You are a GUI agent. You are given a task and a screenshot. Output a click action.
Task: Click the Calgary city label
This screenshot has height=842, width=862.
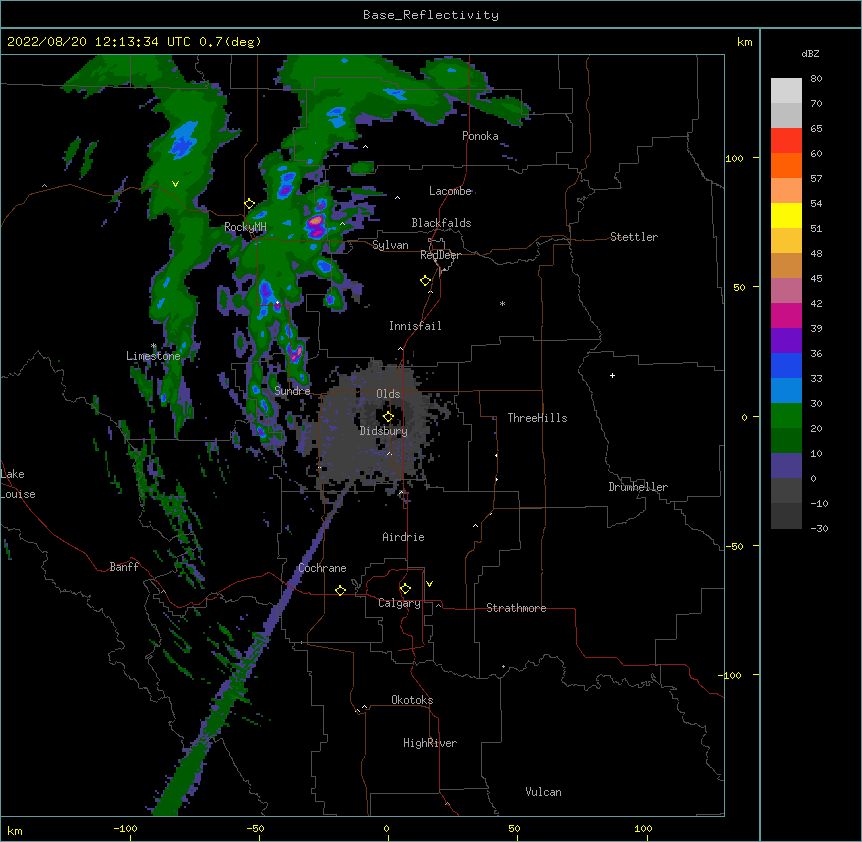pos(399,603)
